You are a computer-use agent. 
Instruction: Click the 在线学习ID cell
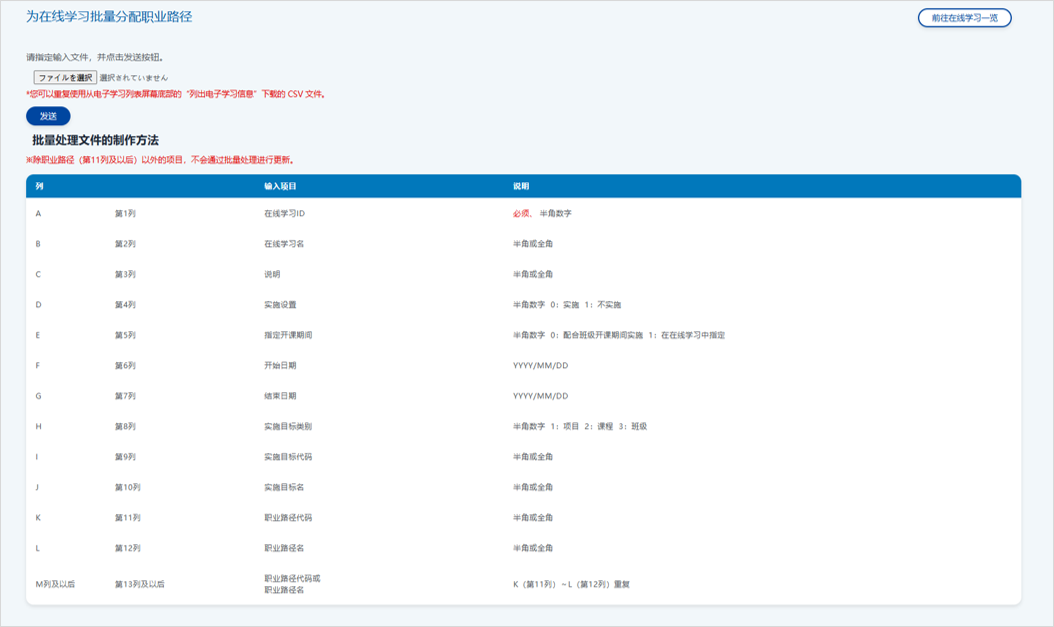[x=284, y=213]
